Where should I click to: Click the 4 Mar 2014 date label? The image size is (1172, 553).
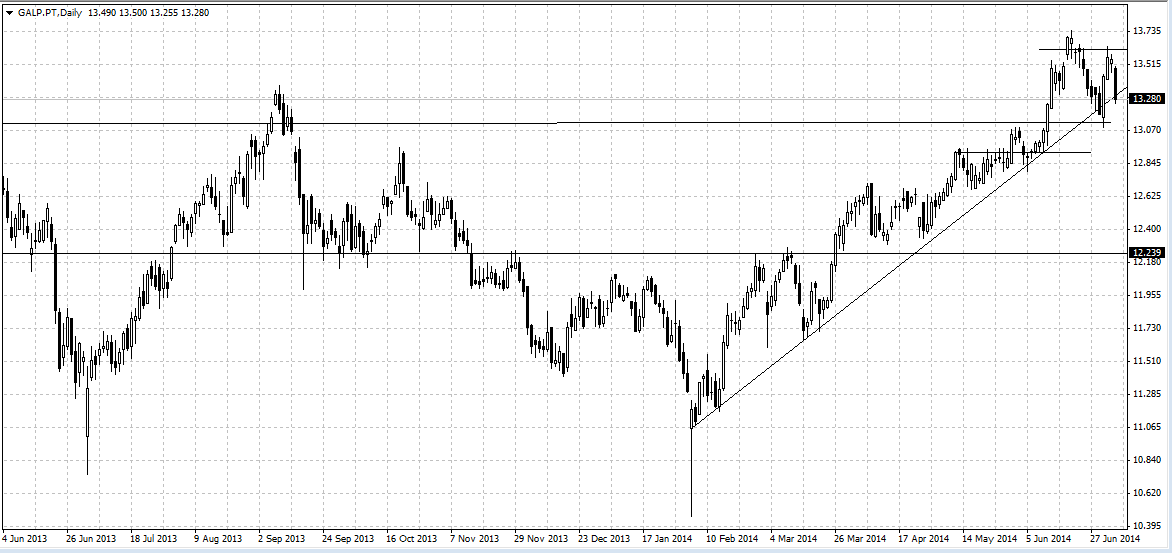[796, 538]
